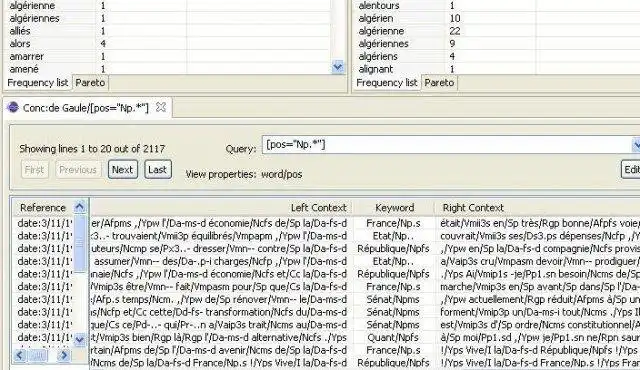Select 'amarrer' in the left frequency list

27,56
